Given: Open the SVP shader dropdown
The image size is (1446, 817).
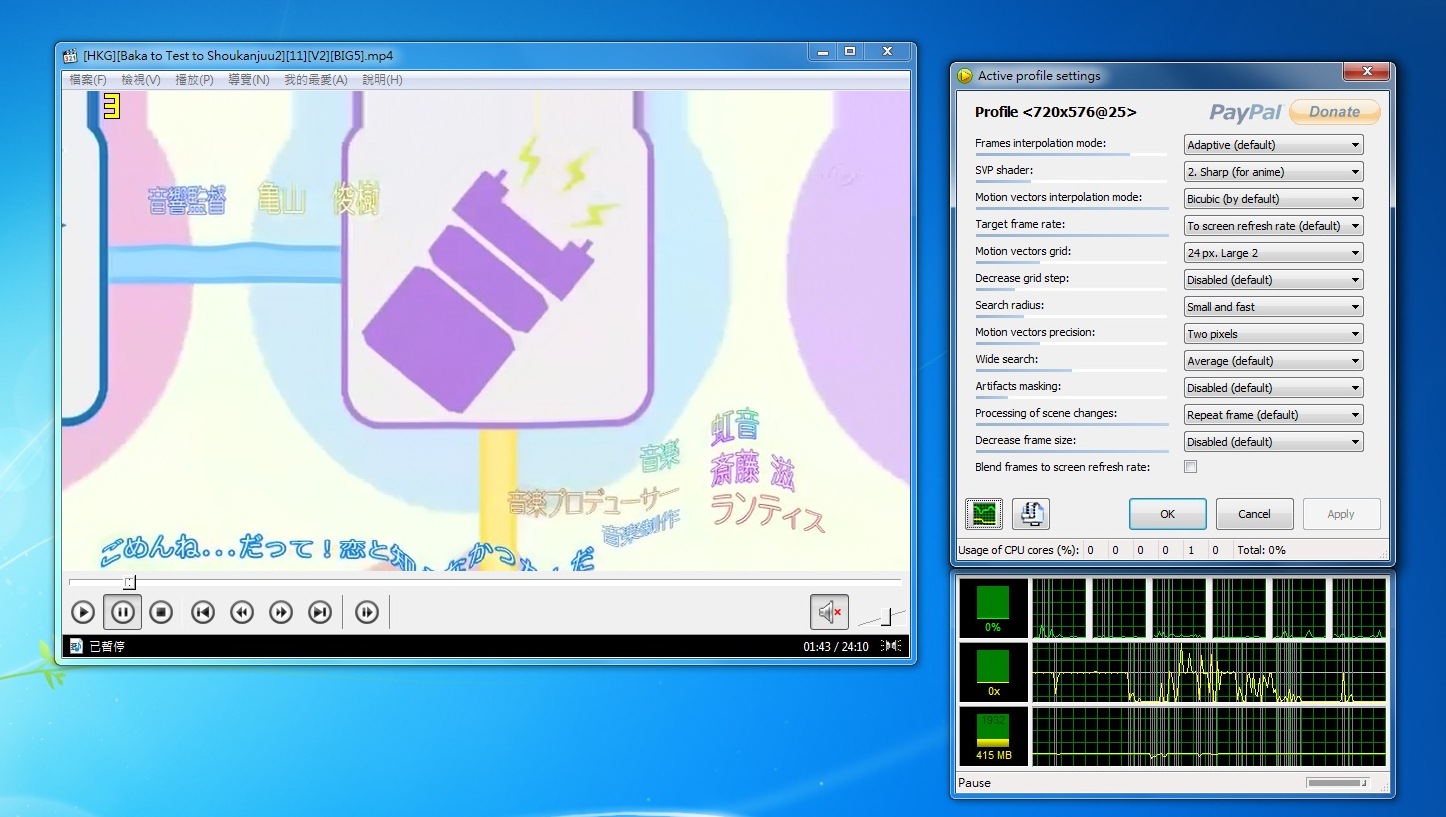Looking at the screenshot, I should tap(1273, 172).
